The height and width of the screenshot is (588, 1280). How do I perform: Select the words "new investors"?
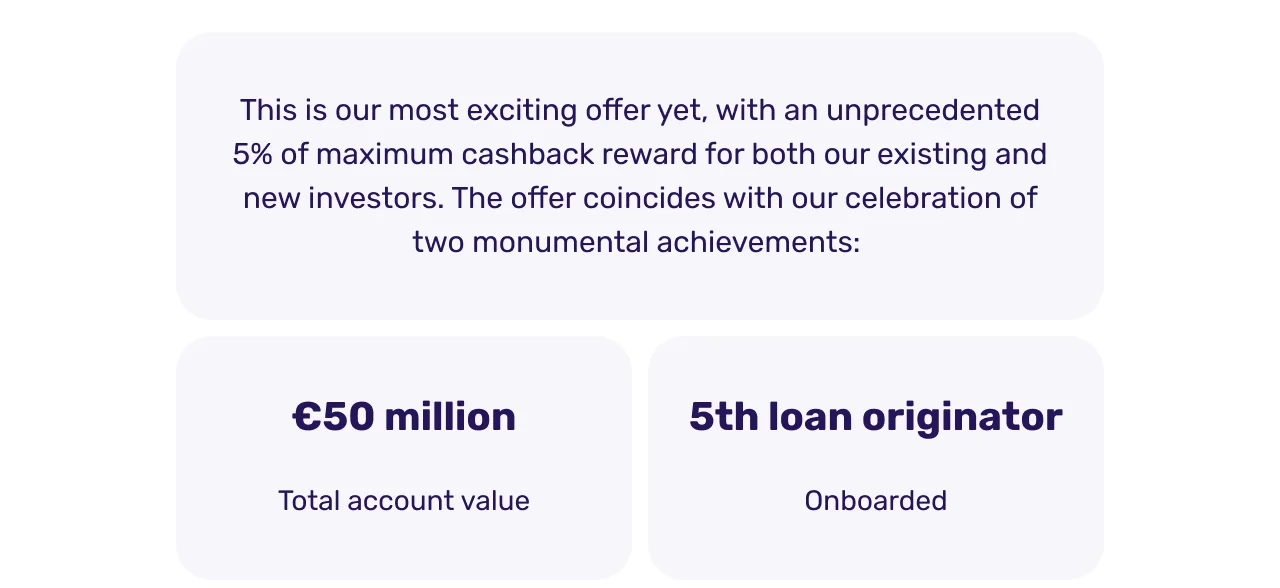[342, 198]
